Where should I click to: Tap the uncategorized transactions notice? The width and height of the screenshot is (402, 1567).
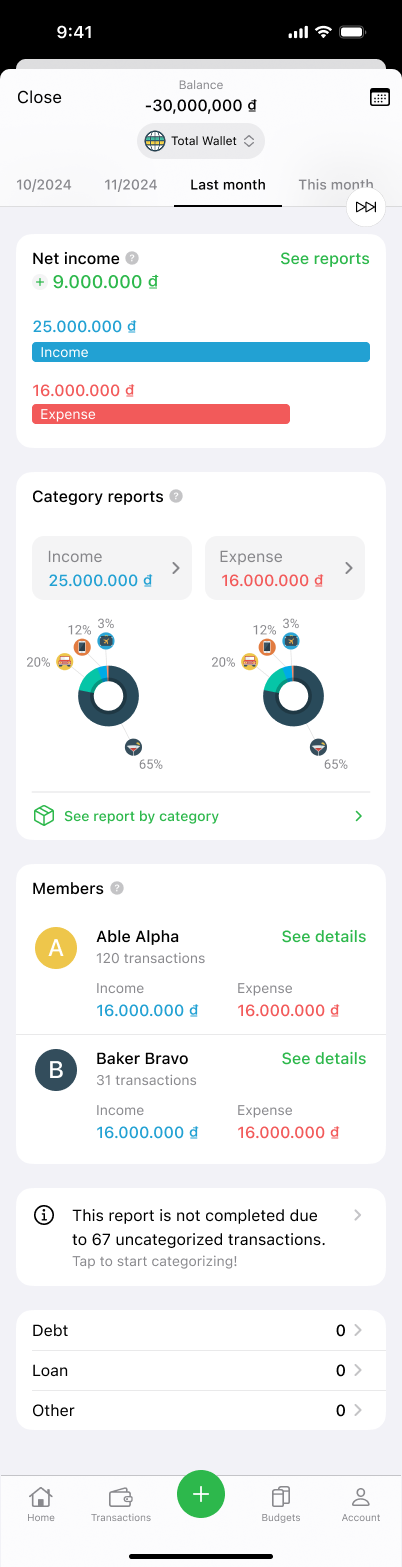pos(201,1237)
